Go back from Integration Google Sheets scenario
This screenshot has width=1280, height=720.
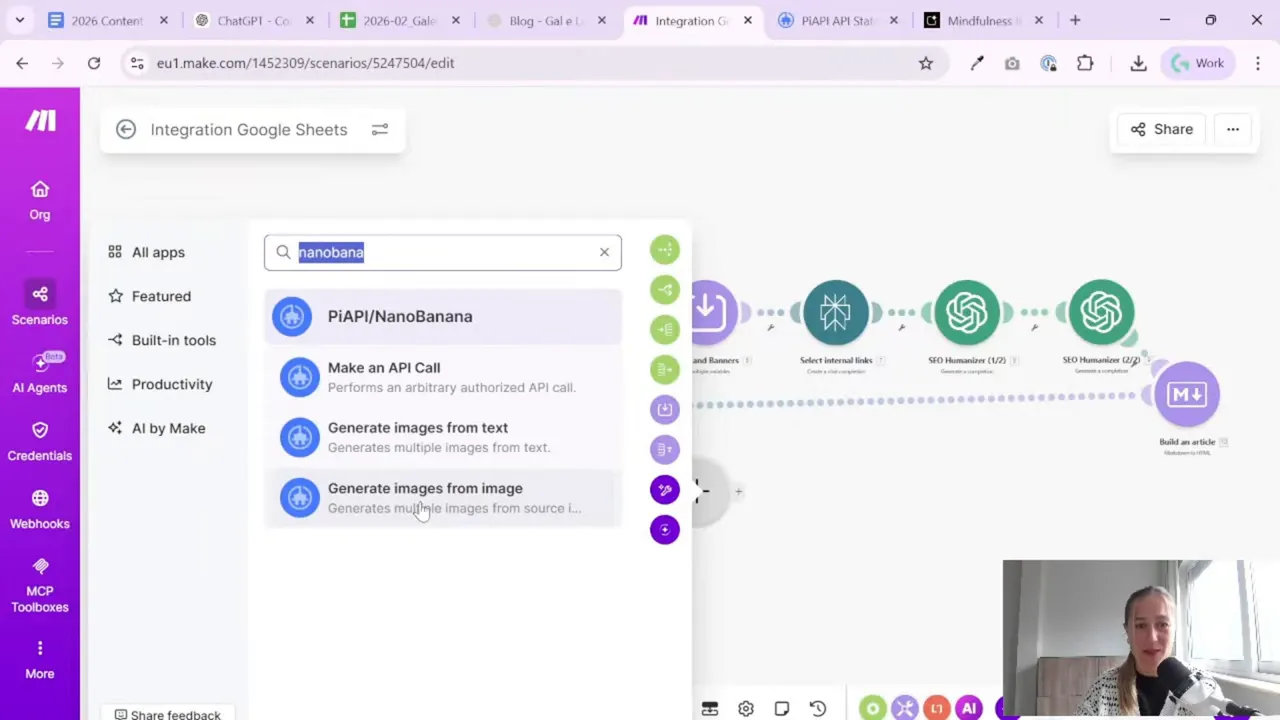pyautogui.click(x=126, y=129)
